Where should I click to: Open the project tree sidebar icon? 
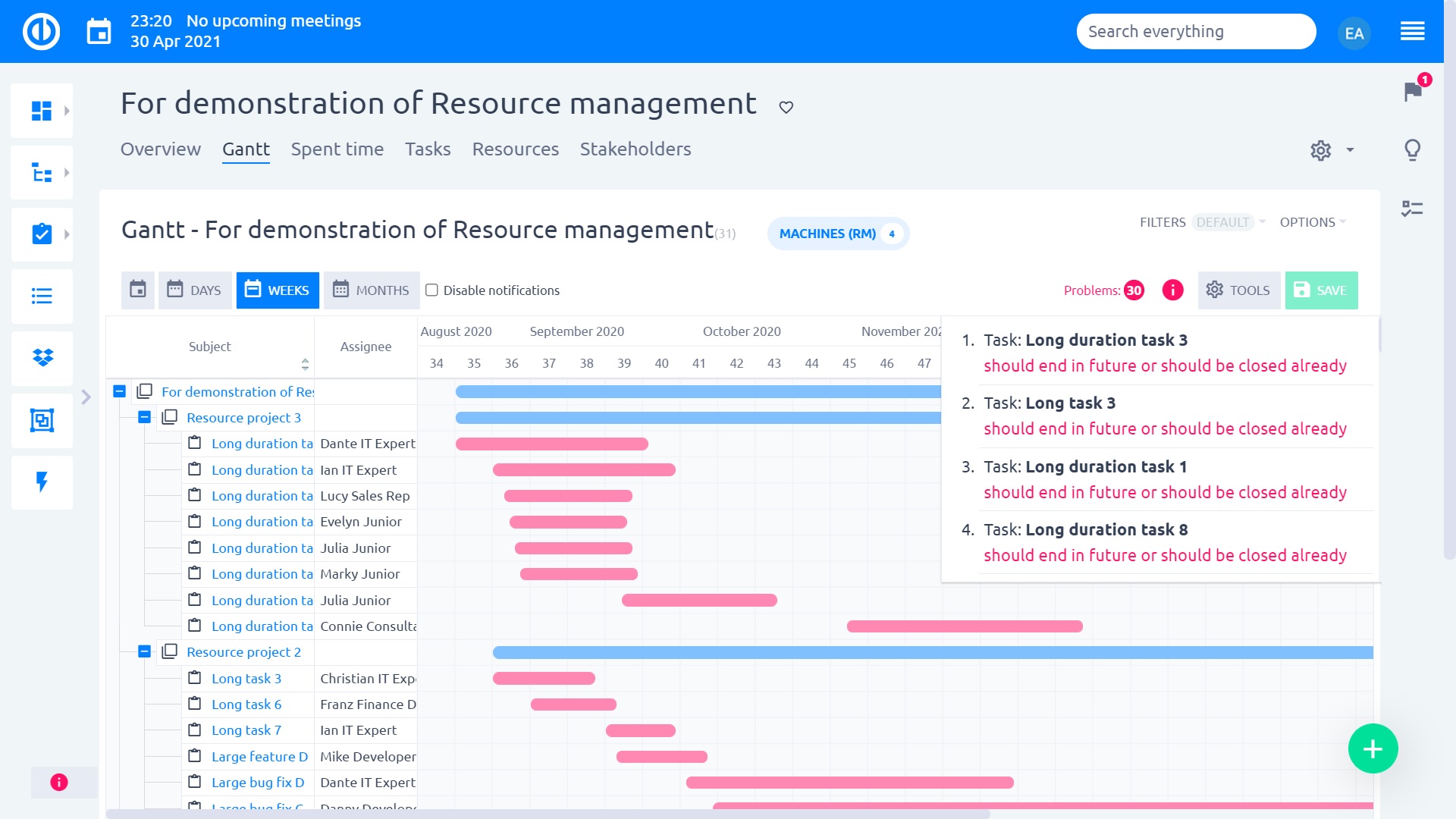coord(42,173)
